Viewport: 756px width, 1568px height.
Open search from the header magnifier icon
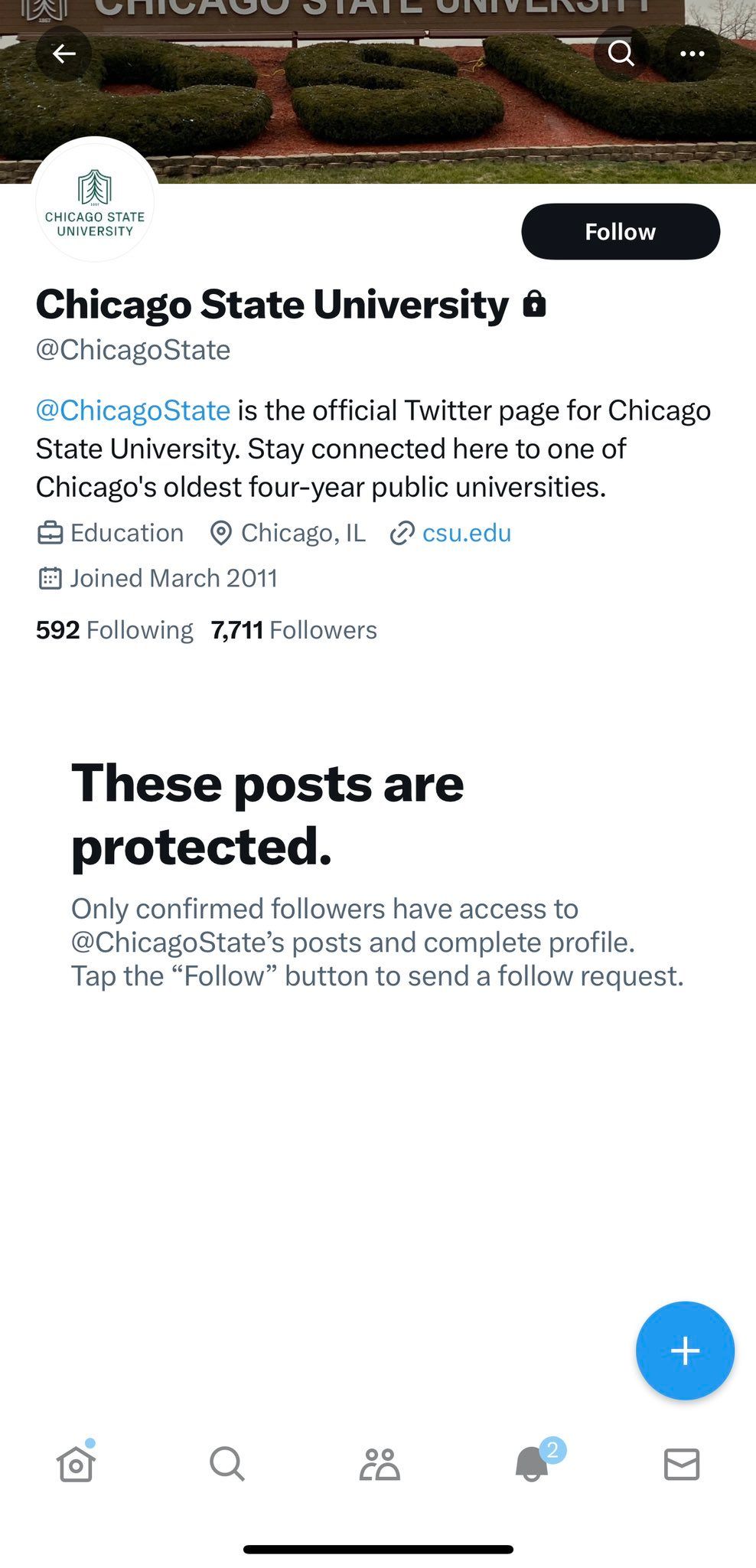pyautogui.click(x=621, y=54)
